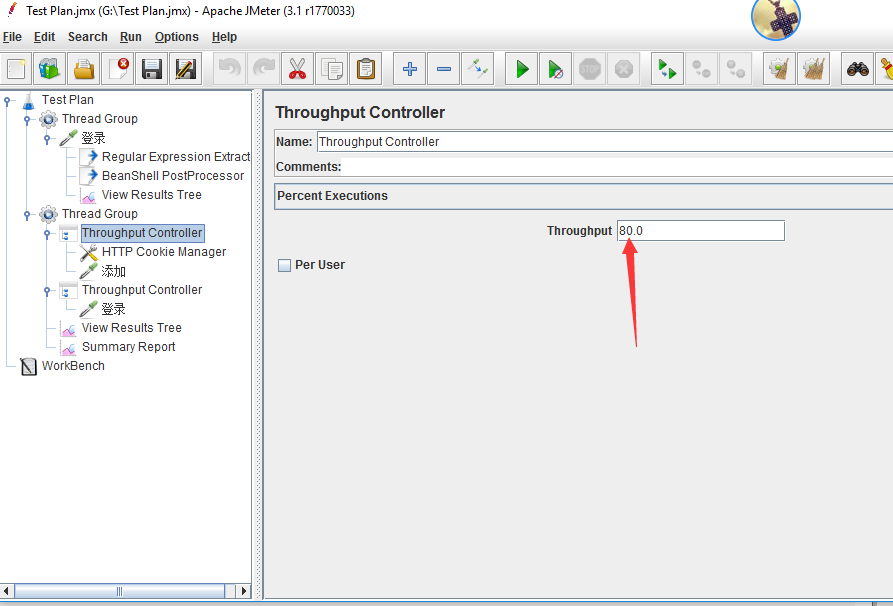This screenshot has height=606, width=893.
Task: Click the Comments input field
Action: click(x=617, y=167)
